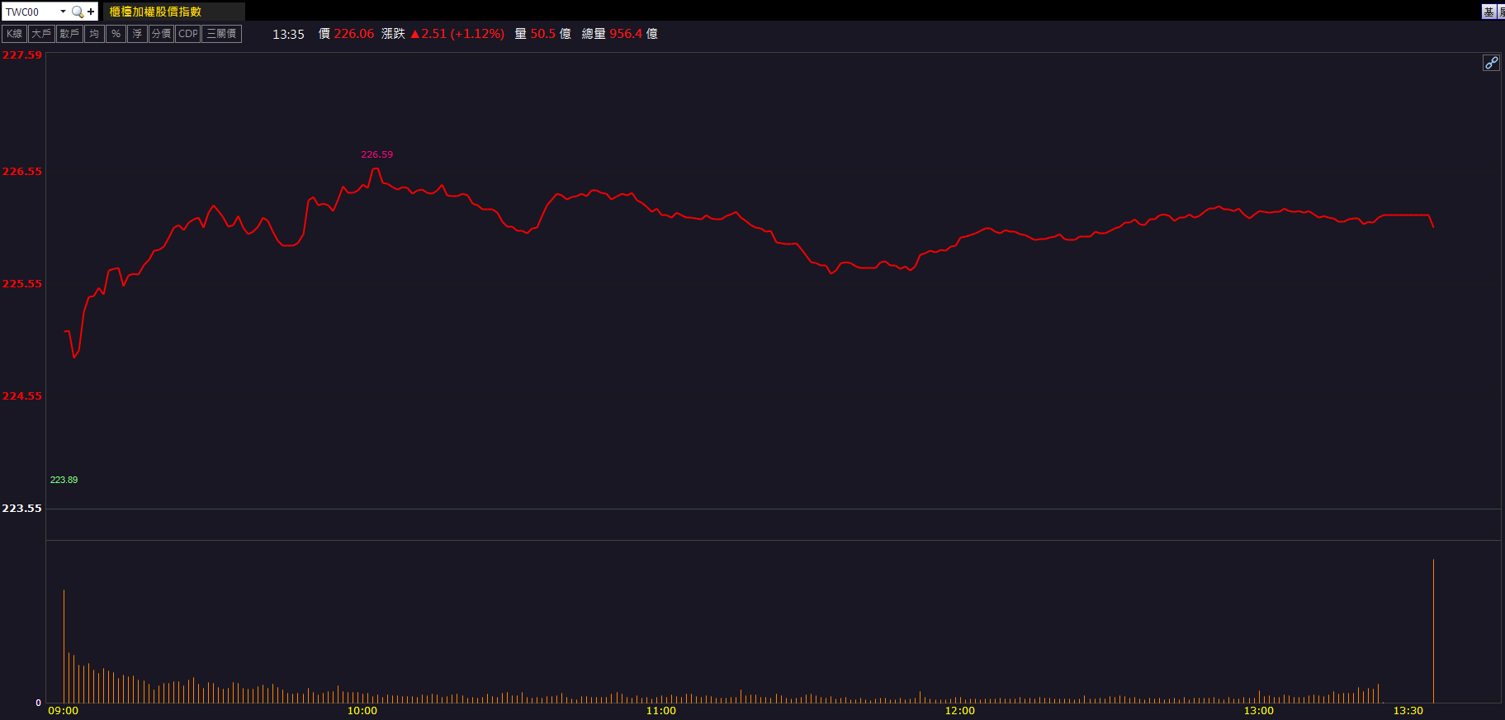The image size is (1505, 720).
Task: Click the 11:00 time axis label
Action: pyautogui.click(x=661, y=711)
